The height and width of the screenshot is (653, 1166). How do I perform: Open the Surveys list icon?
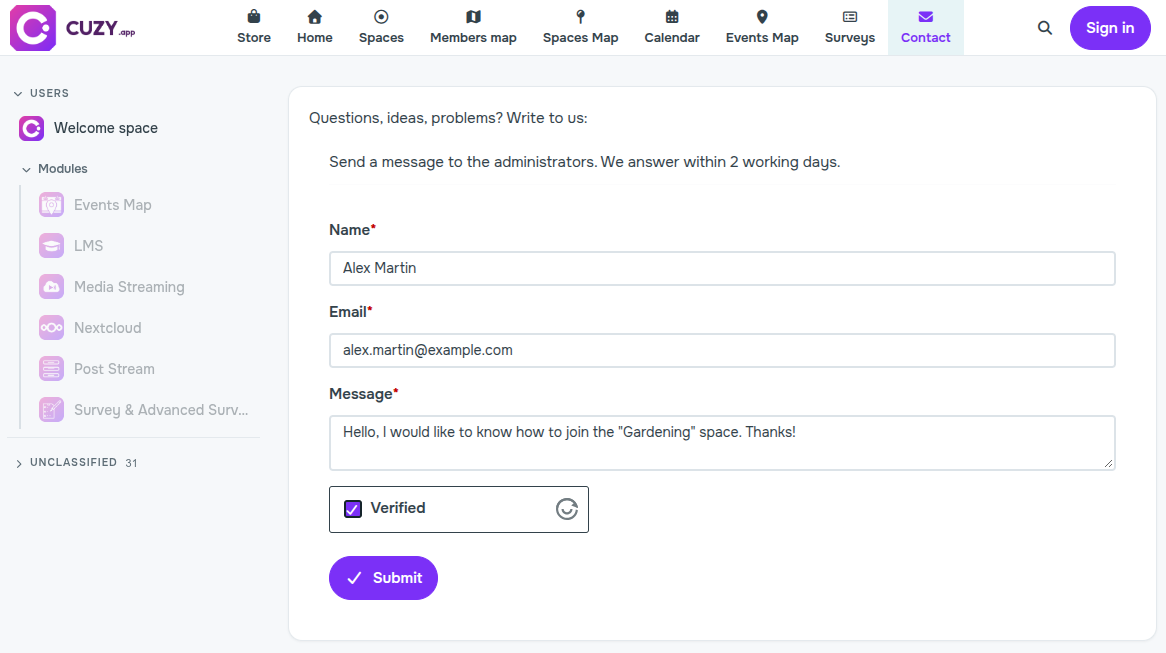[849, 16]
